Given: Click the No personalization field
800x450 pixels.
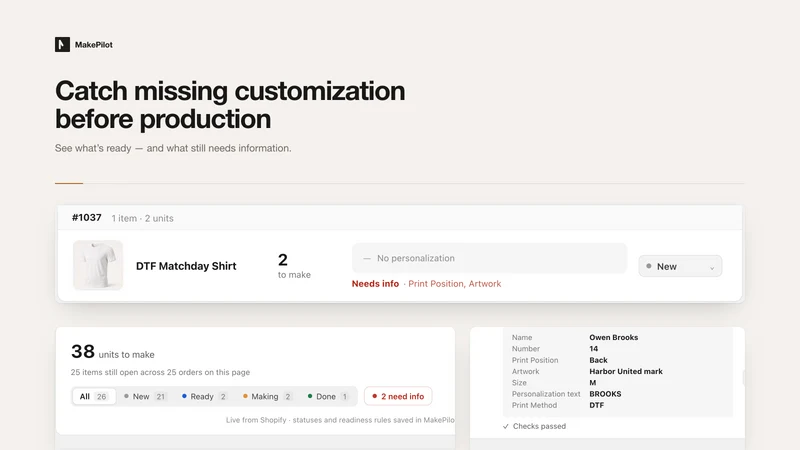Looking at the screenshot, I should pos(489,258).
